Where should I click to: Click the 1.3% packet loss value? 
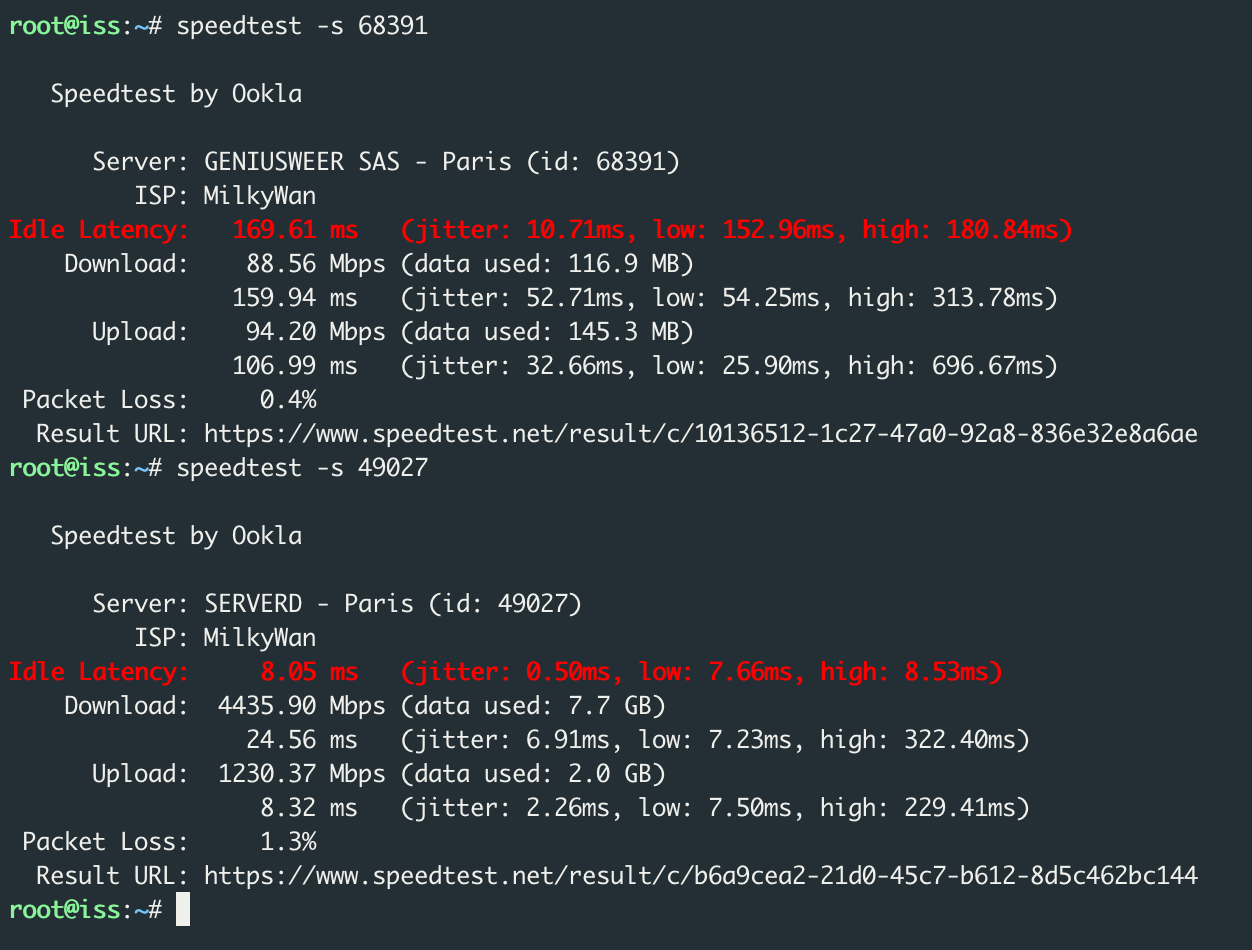click(288, 842)
